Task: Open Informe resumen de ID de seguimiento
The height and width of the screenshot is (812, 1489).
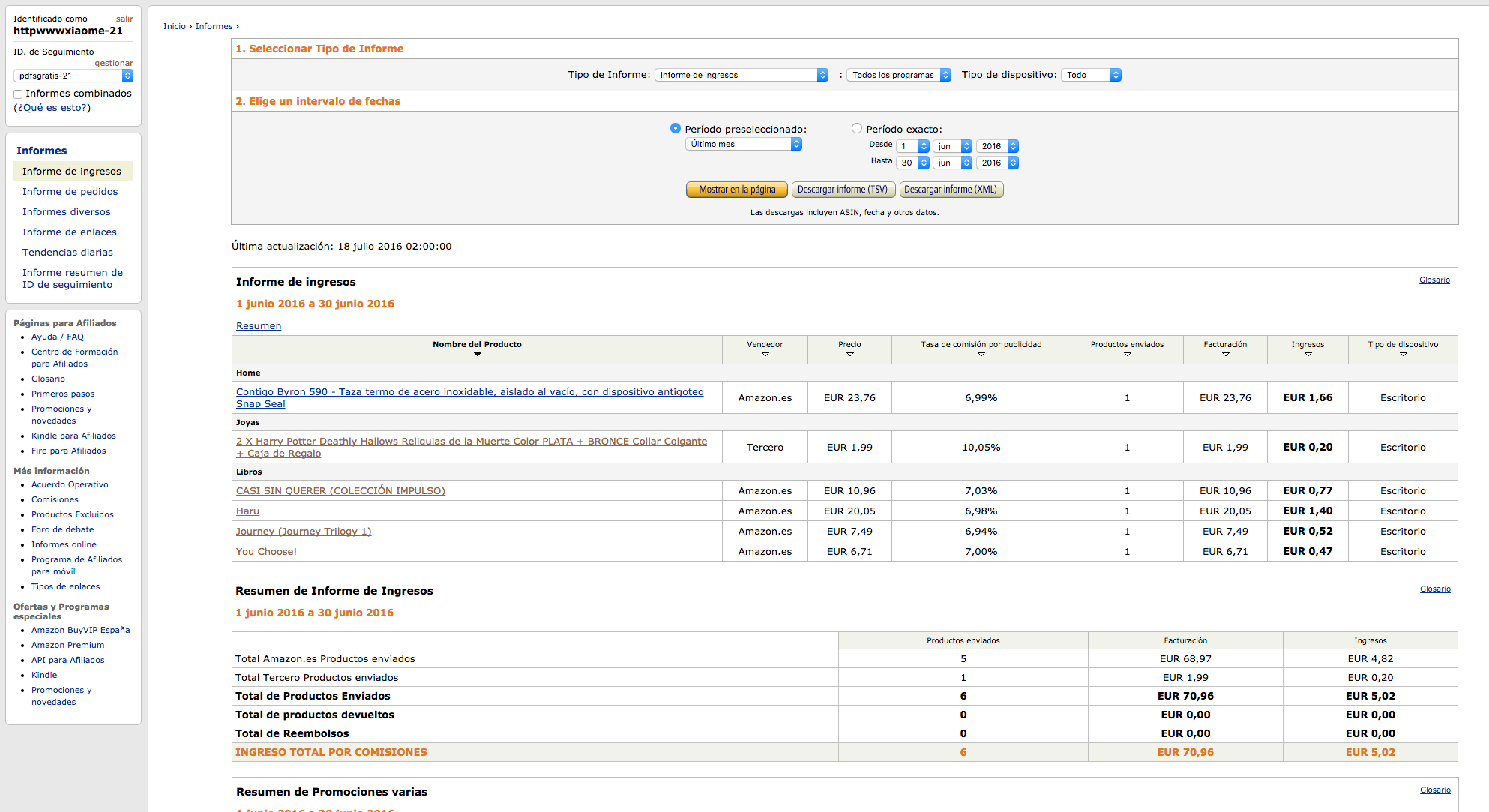Action: pos(73,278)
